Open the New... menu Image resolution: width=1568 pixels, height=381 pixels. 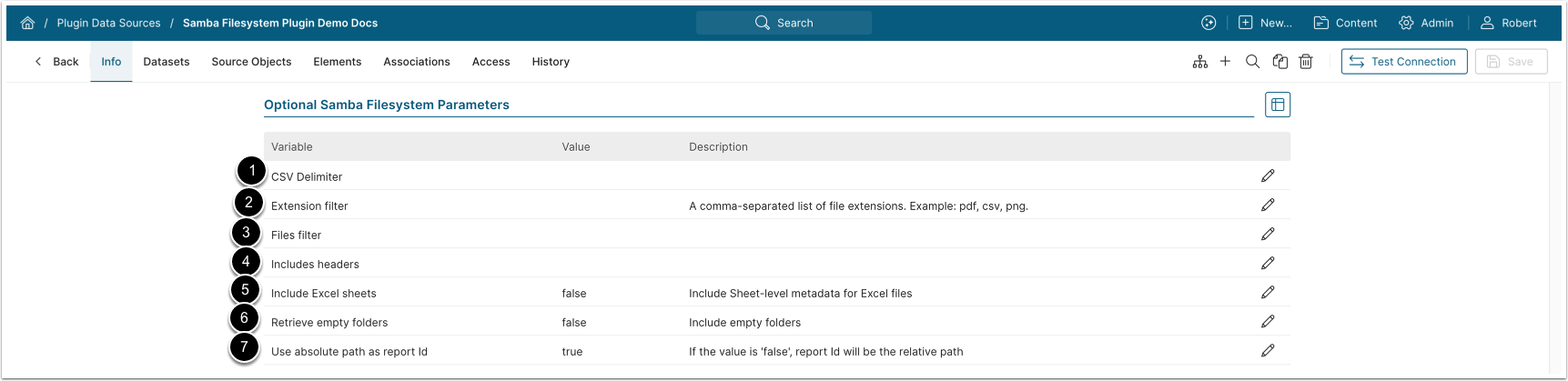(x=1265, y=23)
